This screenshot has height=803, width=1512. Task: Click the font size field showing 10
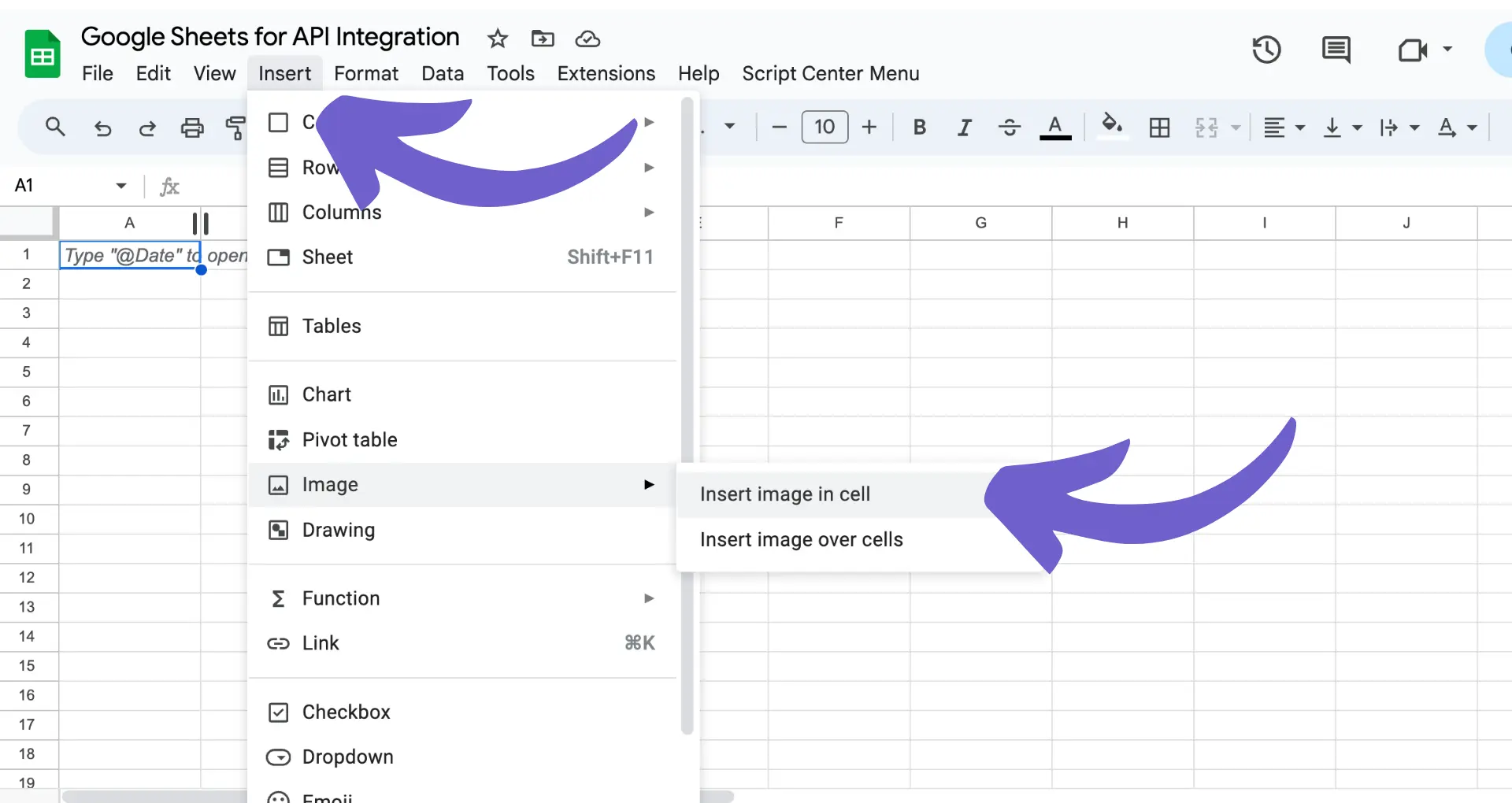[825, 127]
